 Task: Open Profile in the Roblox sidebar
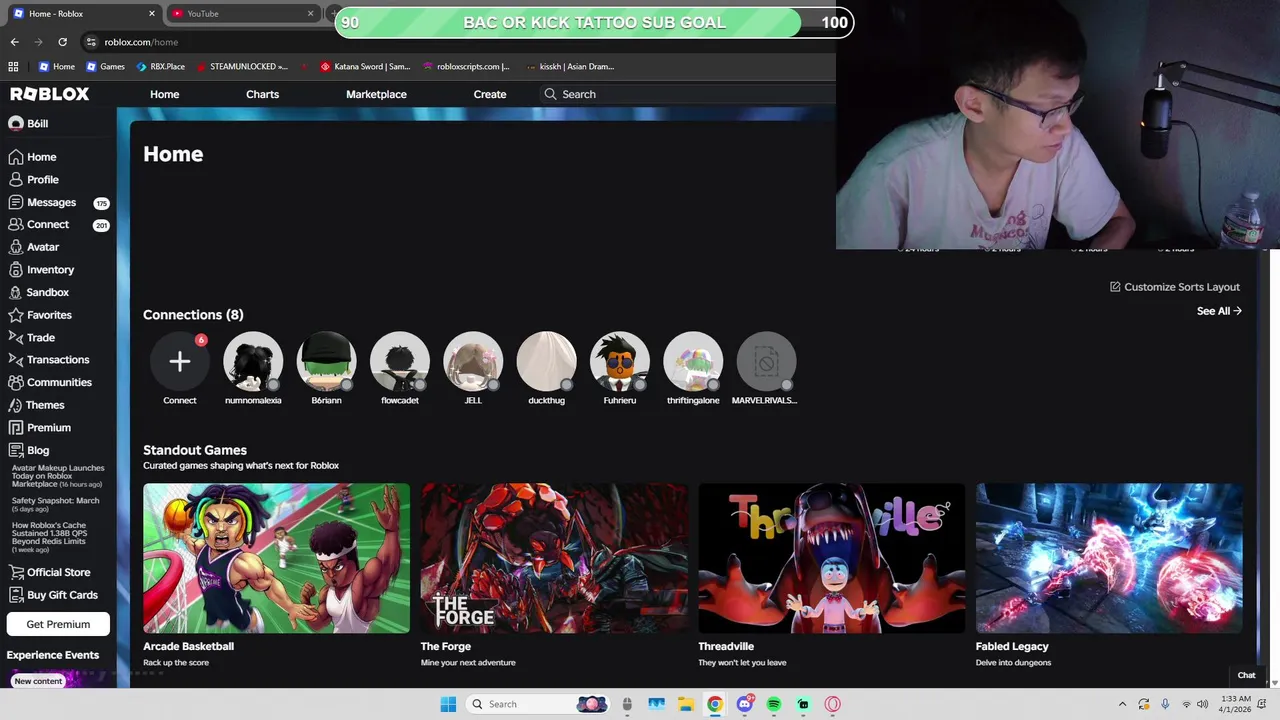[x=33, y=180]
